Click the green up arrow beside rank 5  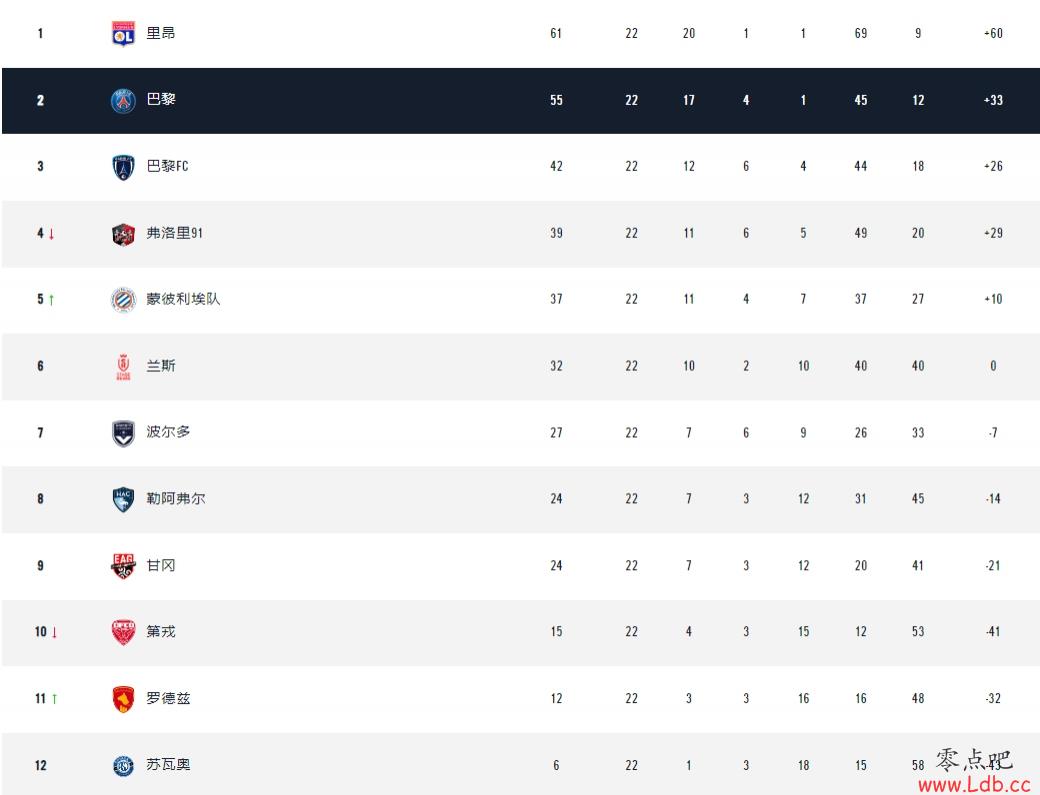(x=51, y=300)
